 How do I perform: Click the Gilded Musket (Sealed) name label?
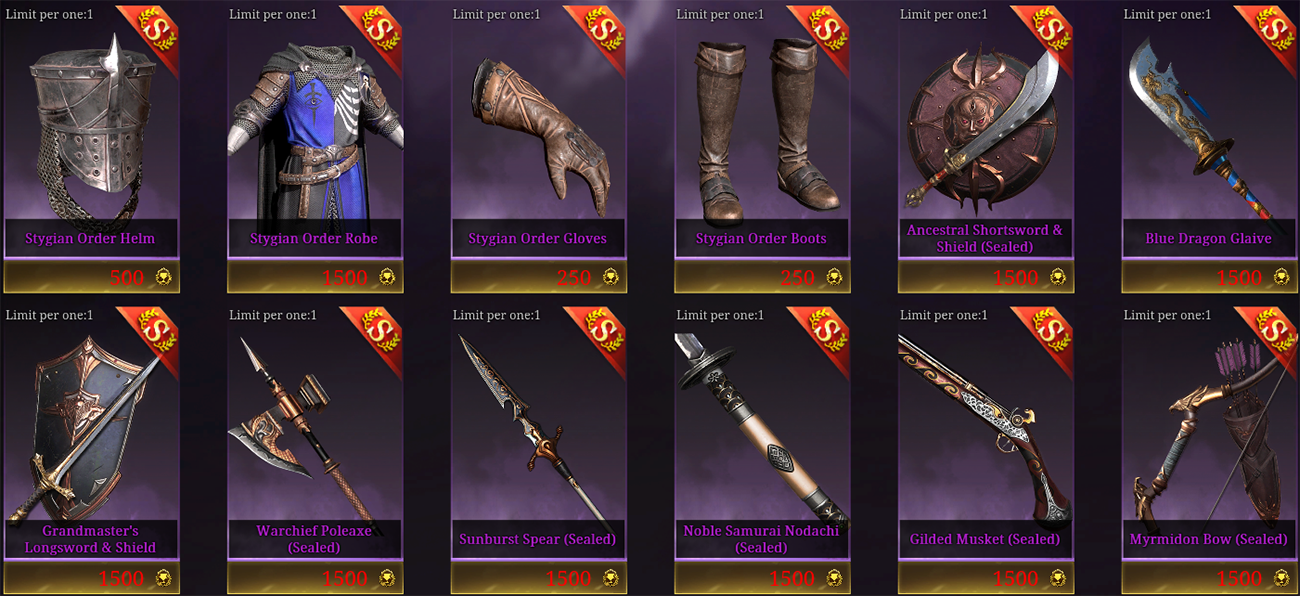985,539
